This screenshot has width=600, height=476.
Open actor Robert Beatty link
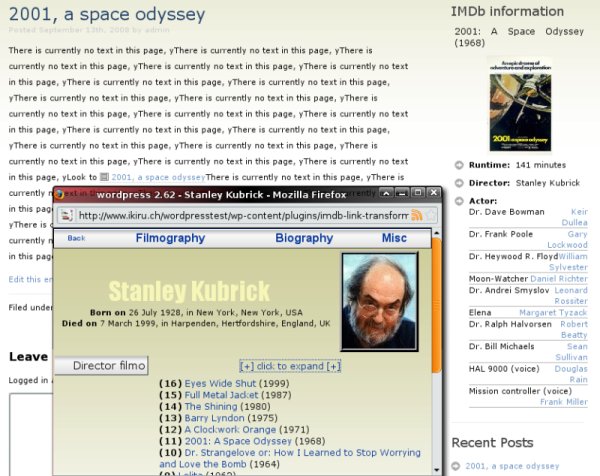(574, 329)
